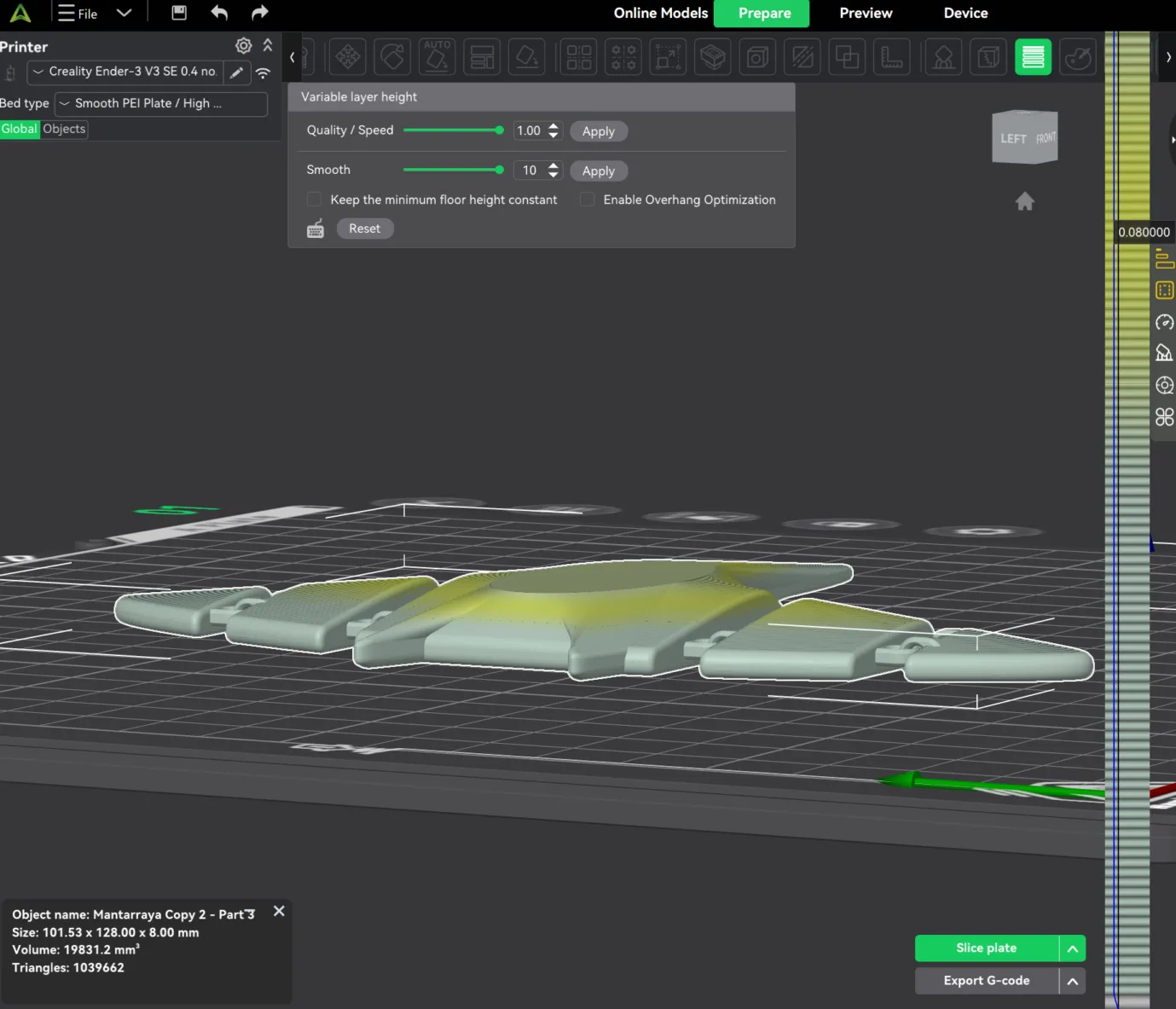Screen dimensions: 1176x1009
Task: Open the Bed type Smooth PEI Plate dropdown
Action: tap(161, 104)
